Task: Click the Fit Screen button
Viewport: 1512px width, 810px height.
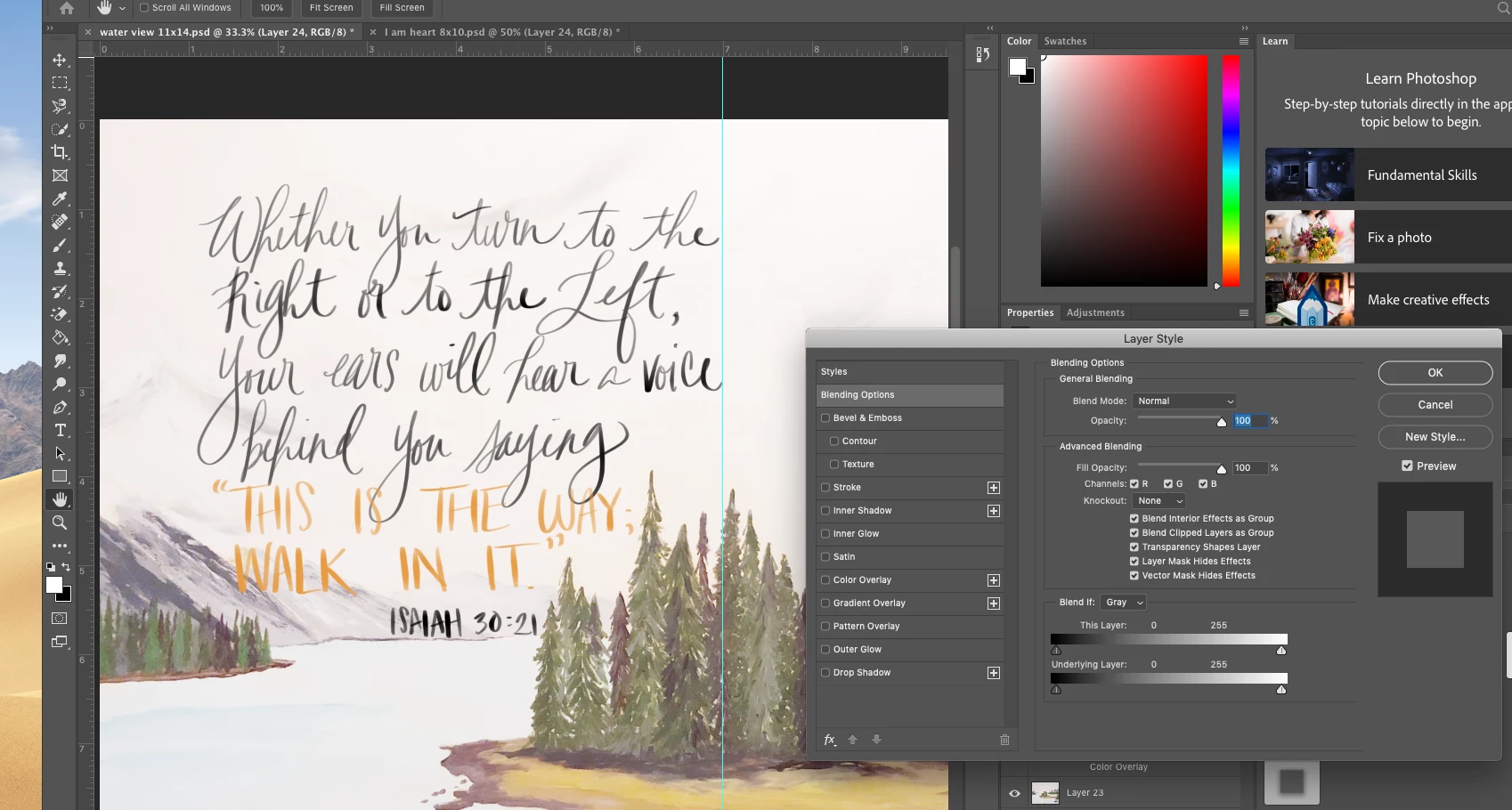Action: pos(331,8)
